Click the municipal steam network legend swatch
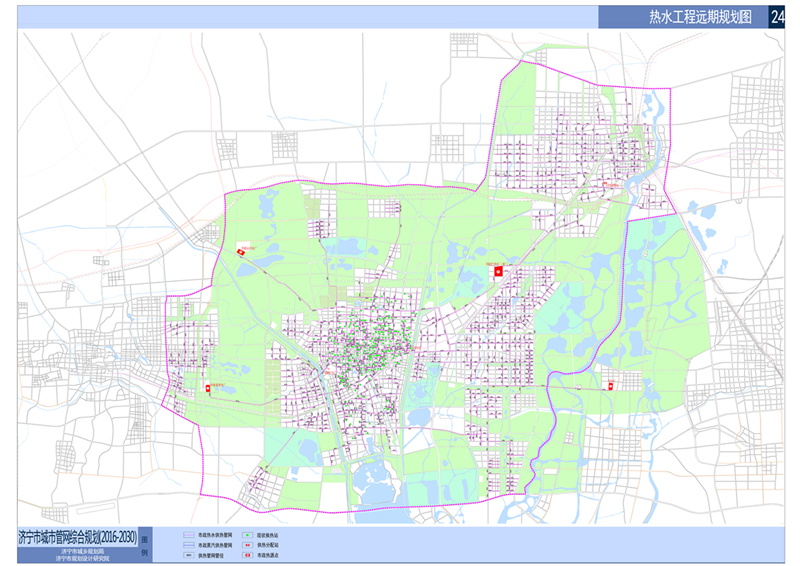The height and width of the screenshot is (566, 800). (x=189, y=545)
